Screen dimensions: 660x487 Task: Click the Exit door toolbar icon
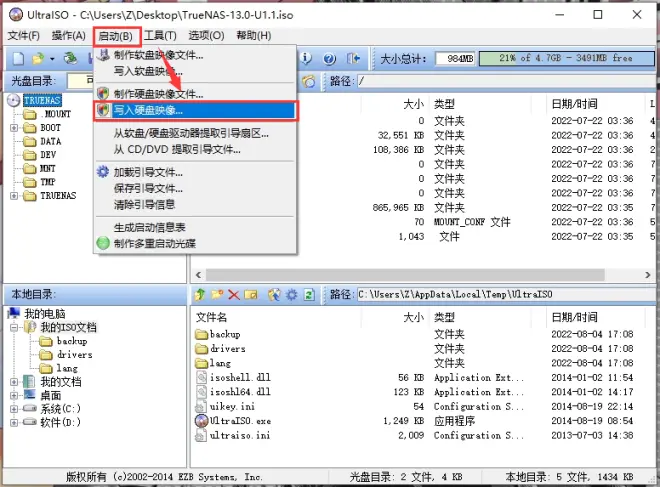coord(353,58)
